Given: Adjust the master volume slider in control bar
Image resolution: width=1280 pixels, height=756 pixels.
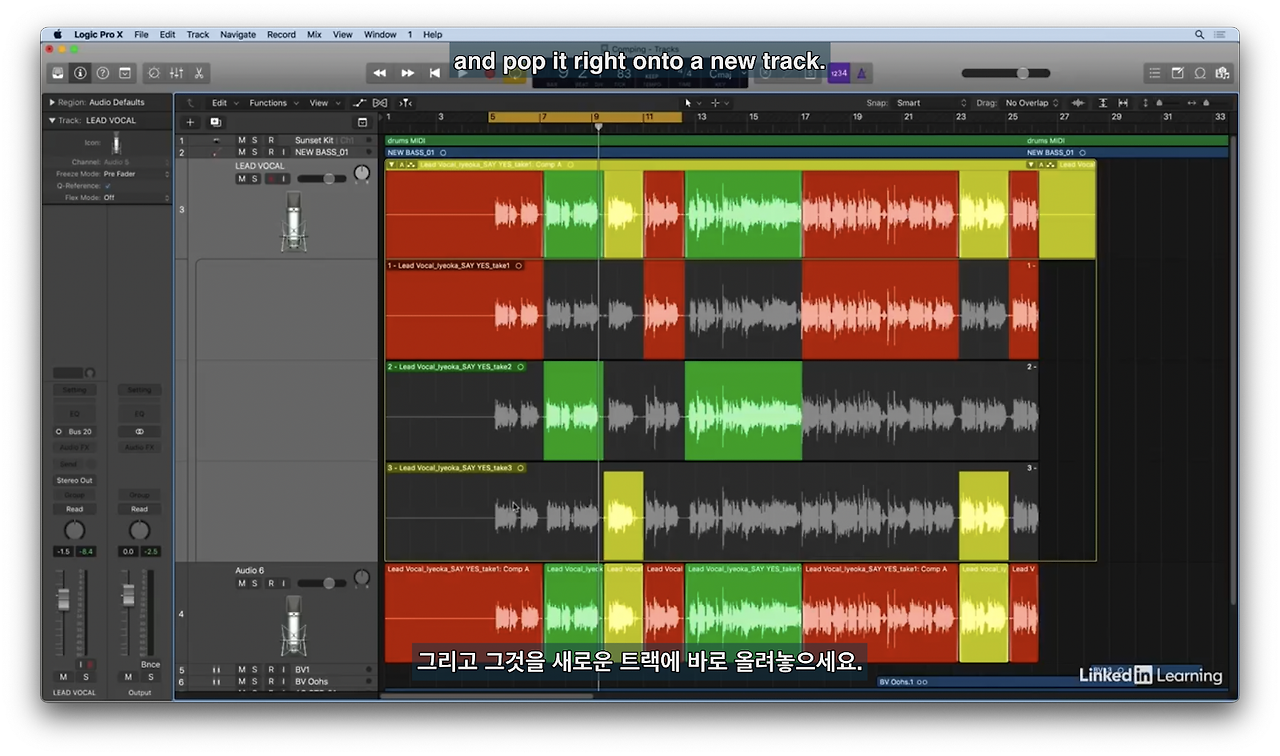Looking at the screenshot, I should pyautogui.click(x=1006, y=73).
